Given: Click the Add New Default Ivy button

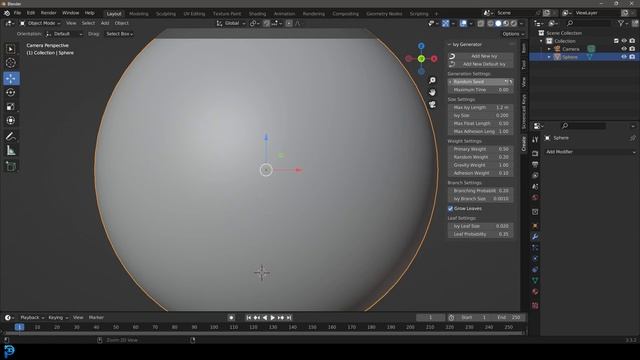Looking at the screenshot, I should [x=480, y=64].
